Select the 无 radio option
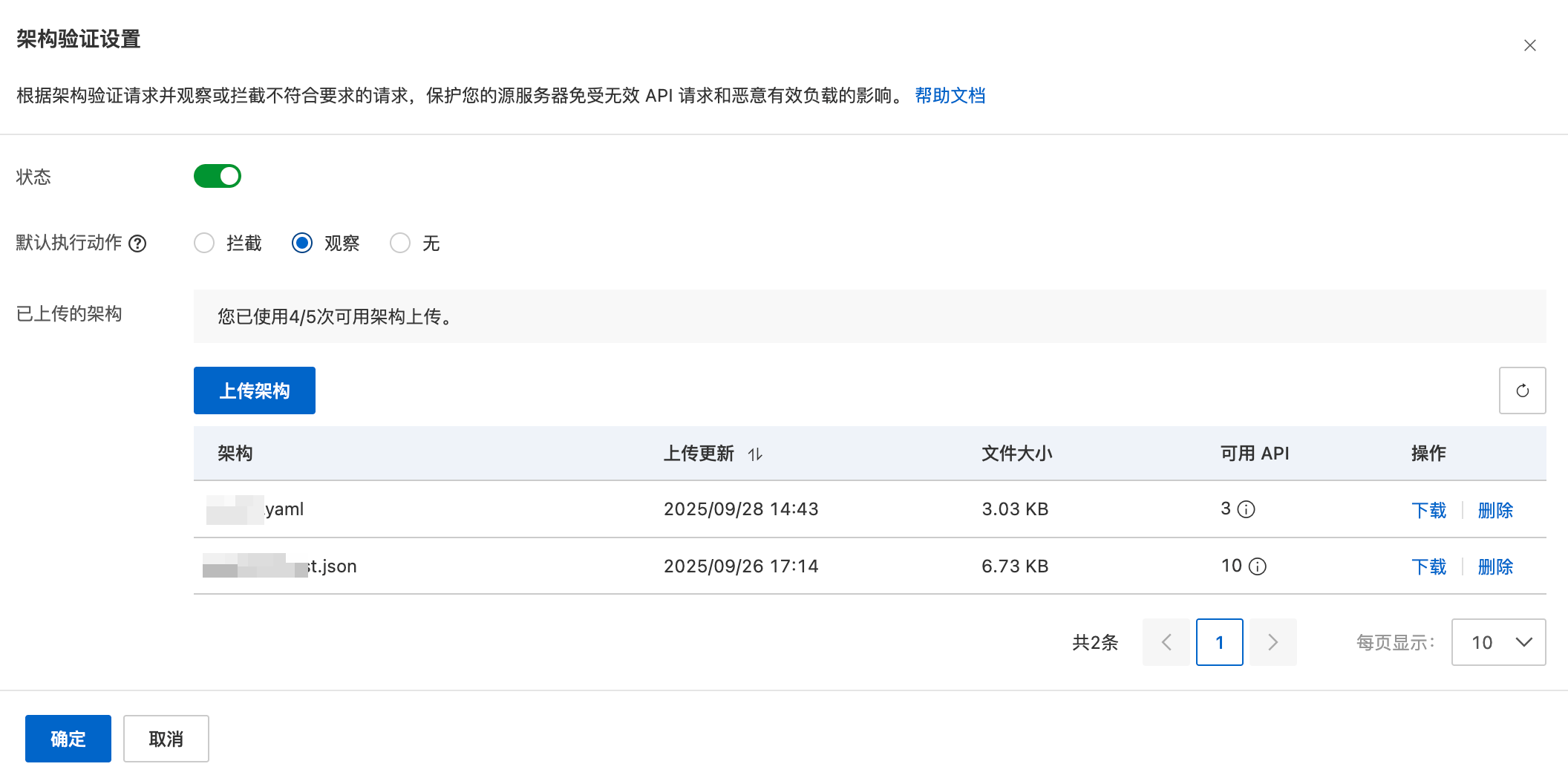 400,244
